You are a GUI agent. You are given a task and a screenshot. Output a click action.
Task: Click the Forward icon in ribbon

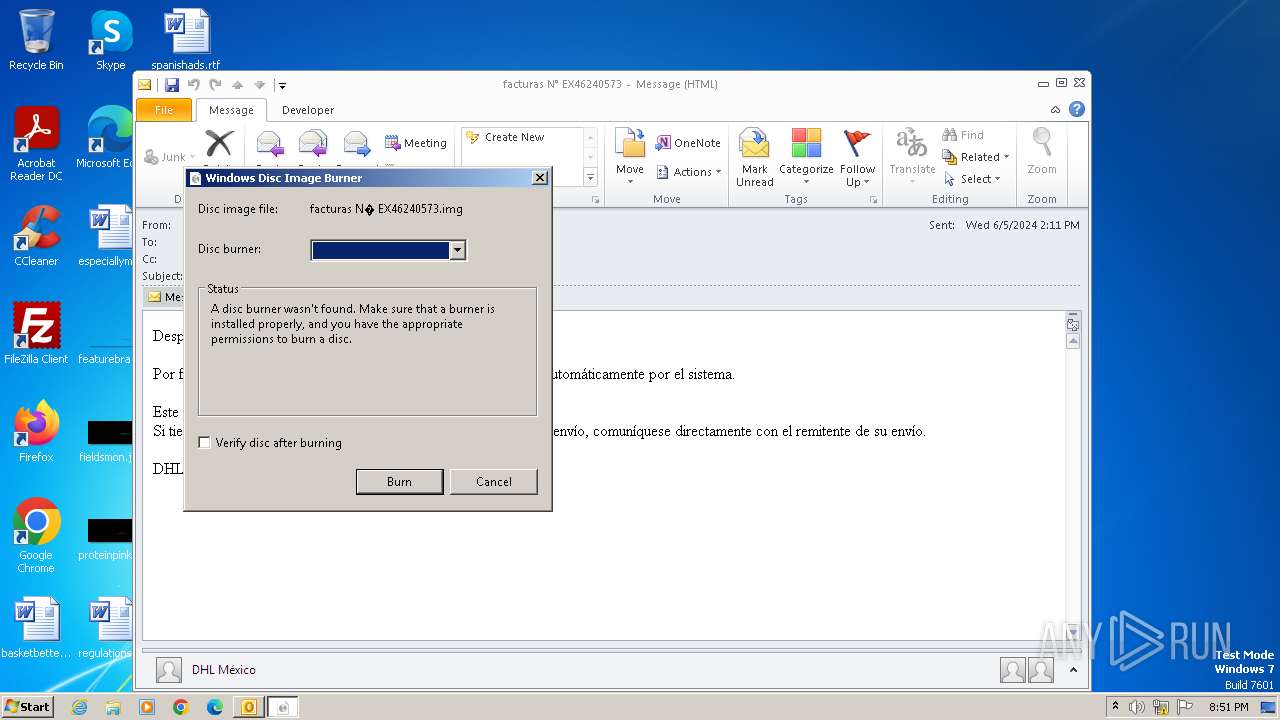pos(357,144)
